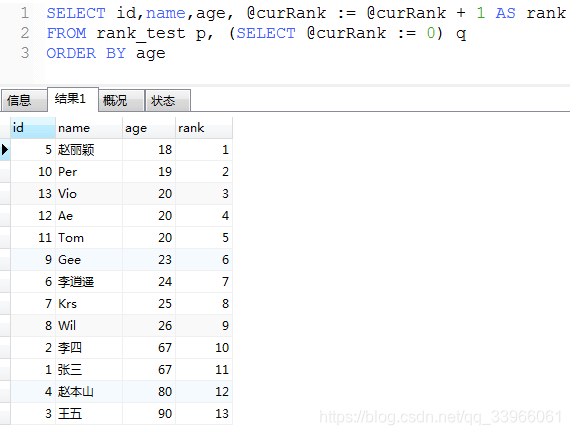Click the rank_test table name in the query
Viewport: 570px width, 435px height.
141,34
